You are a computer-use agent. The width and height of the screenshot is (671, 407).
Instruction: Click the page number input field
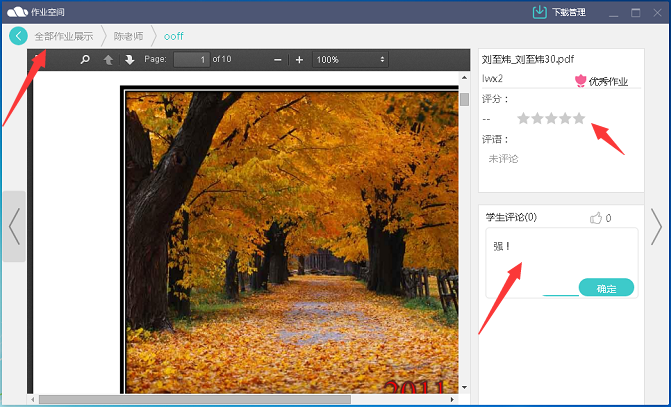[191, 60]
